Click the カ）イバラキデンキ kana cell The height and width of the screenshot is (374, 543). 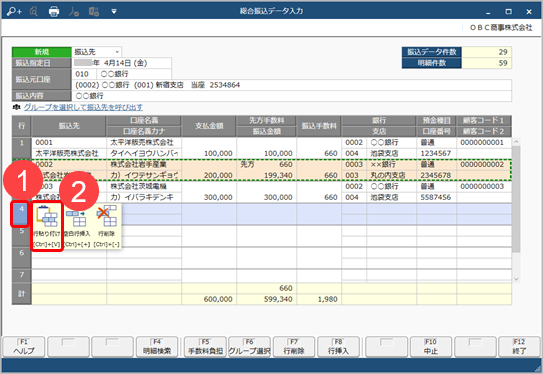tap(144, 197)
